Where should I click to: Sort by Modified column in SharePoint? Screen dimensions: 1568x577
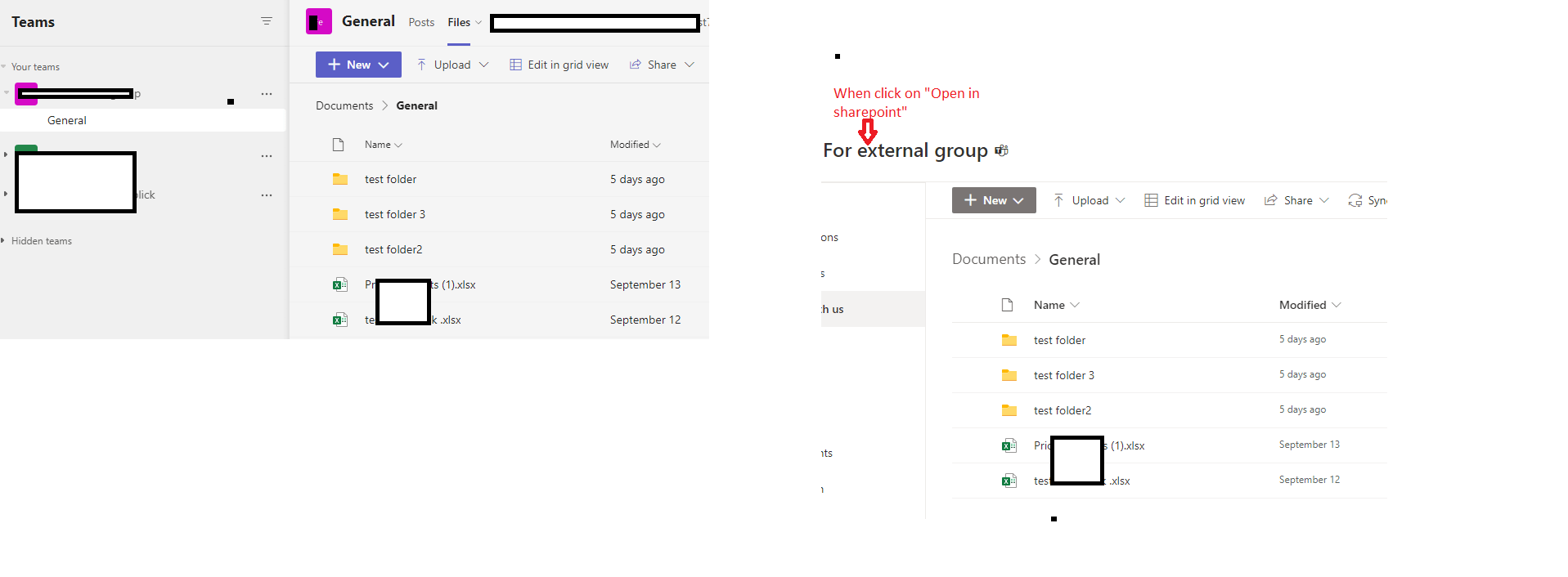coord(1310,305)
